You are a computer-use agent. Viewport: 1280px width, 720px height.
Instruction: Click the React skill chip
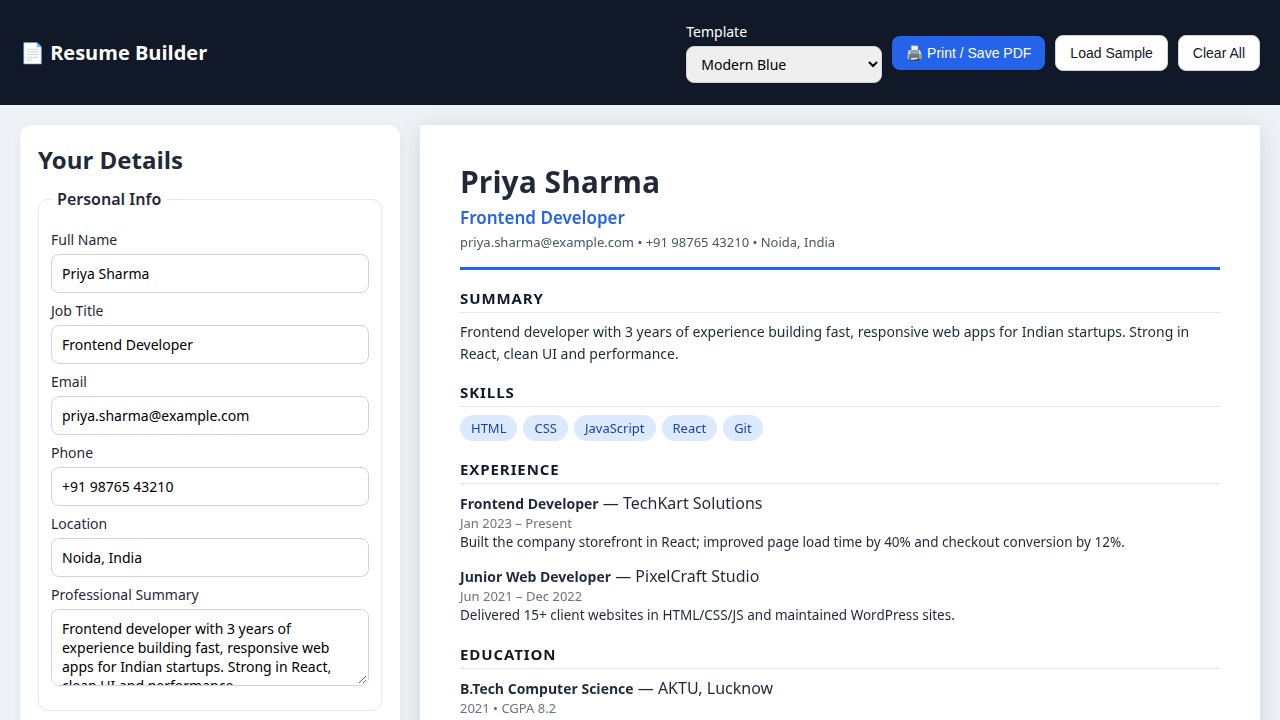tap(689, 428)
